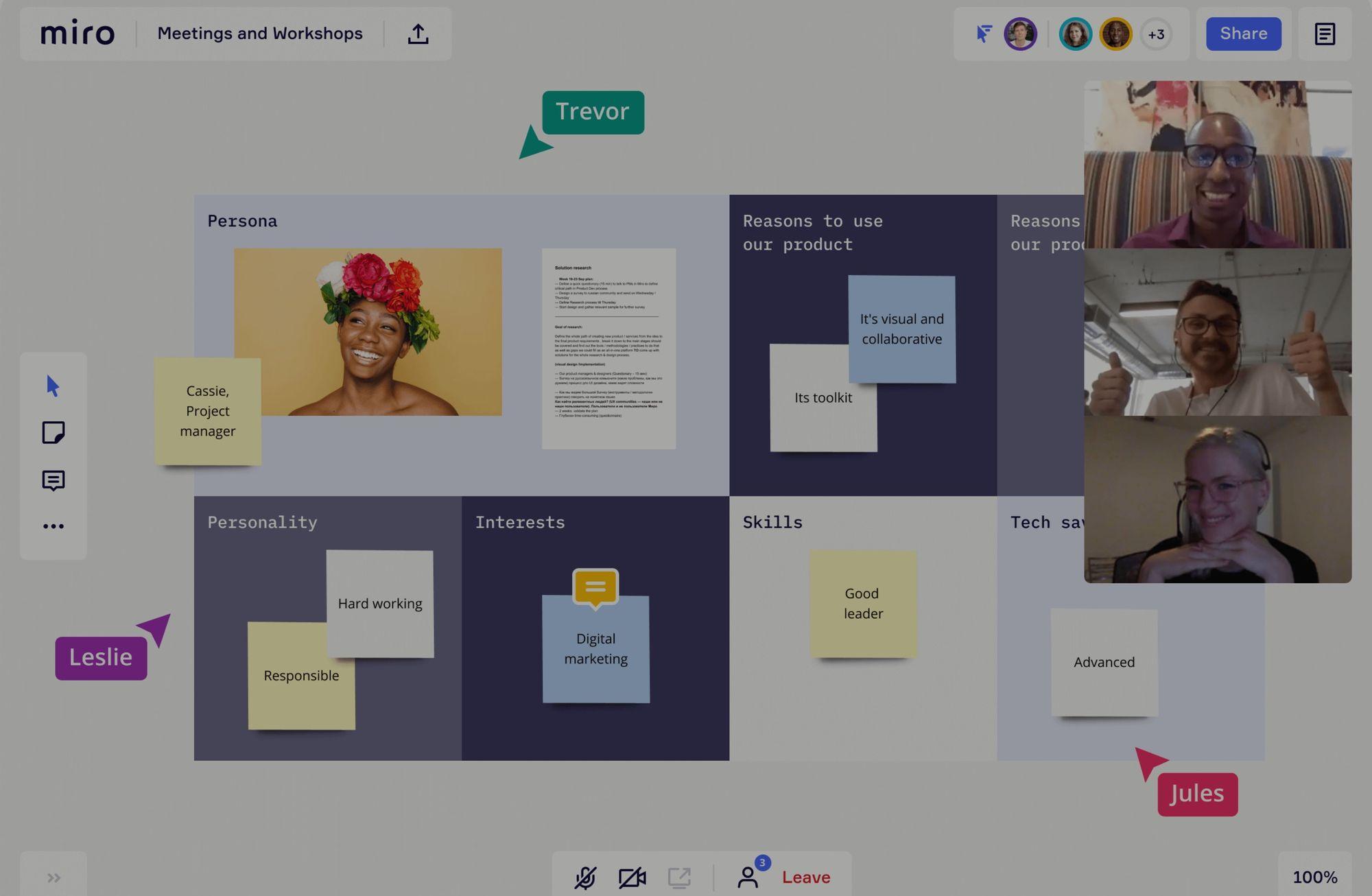
Task: Open the 100% zoom level control
Action: pyautogui.click(x=1314, y=877)
